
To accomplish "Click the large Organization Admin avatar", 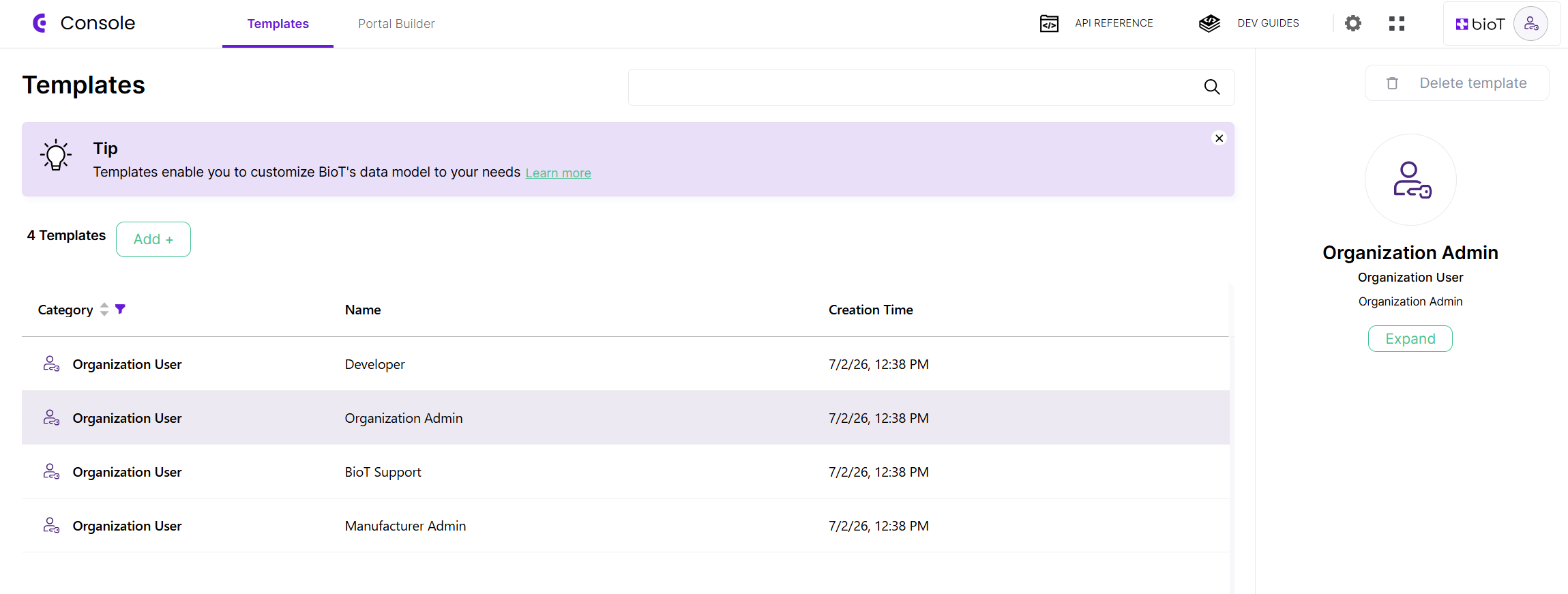I will pos(1410,180).
